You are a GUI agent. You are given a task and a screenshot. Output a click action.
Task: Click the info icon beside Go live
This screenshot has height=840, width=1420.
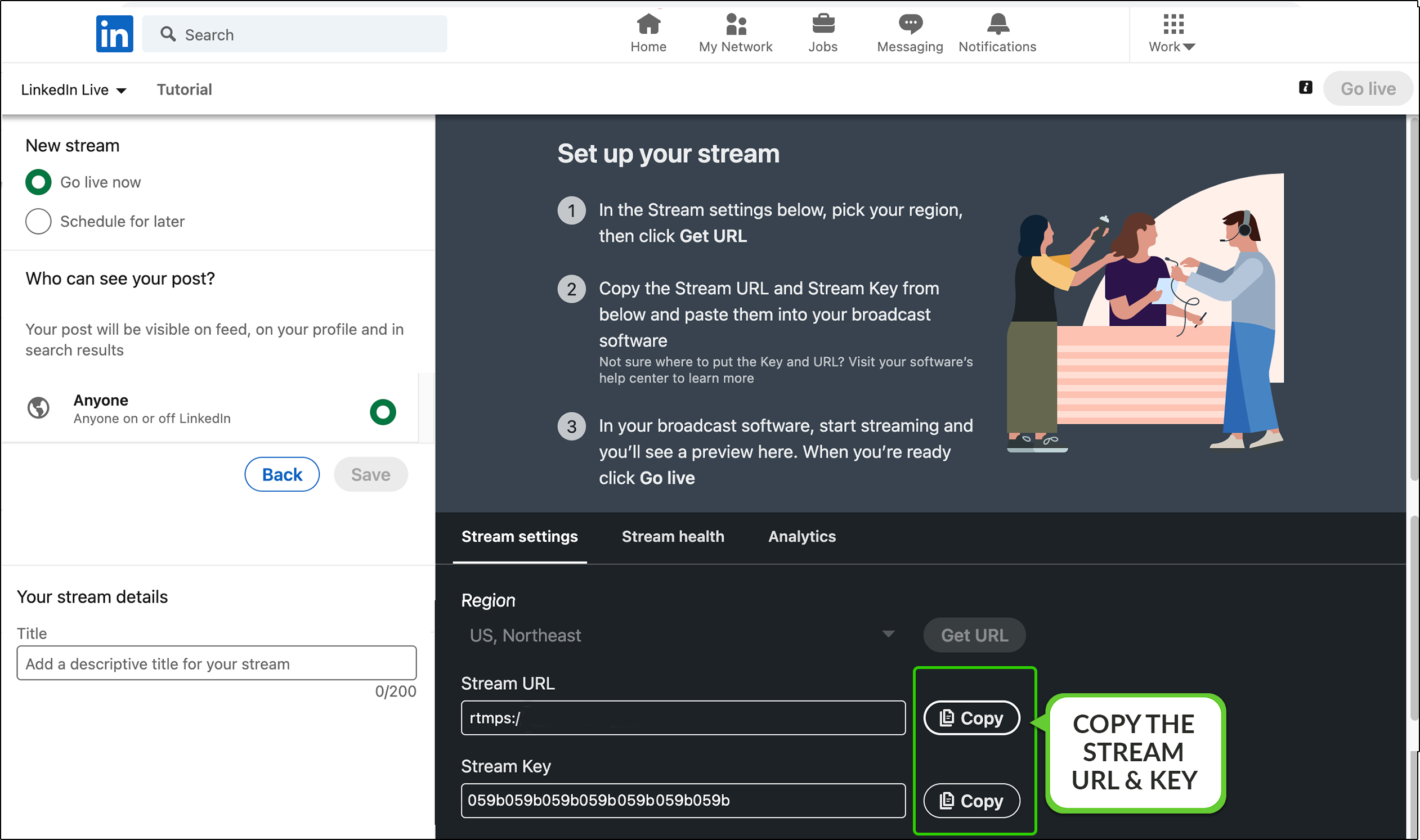pyautogui.click(x=1305, y=88)
